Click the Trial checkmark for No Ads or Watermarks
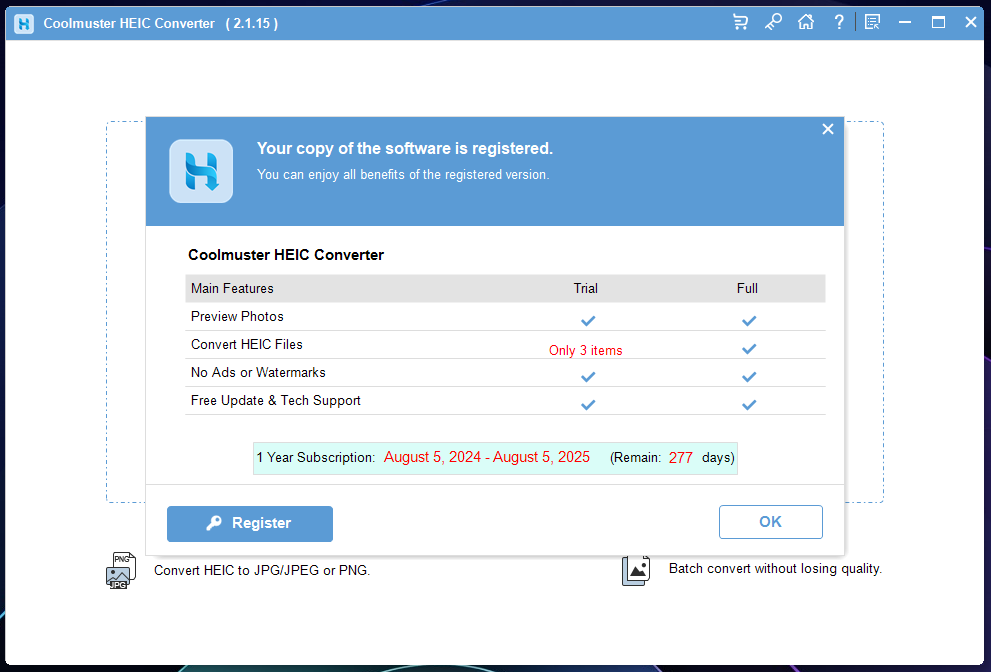Image resolution: width=991 pixels, height=672 pixels. click(588, 377)
